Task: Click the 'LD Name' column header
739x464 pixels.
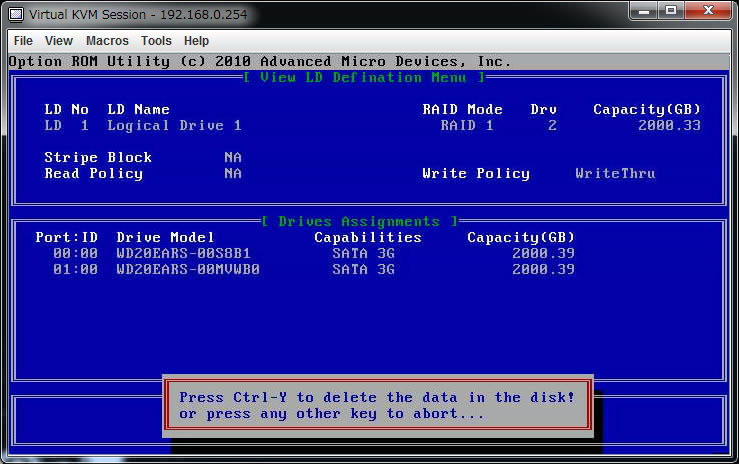Action: [139, 109]
